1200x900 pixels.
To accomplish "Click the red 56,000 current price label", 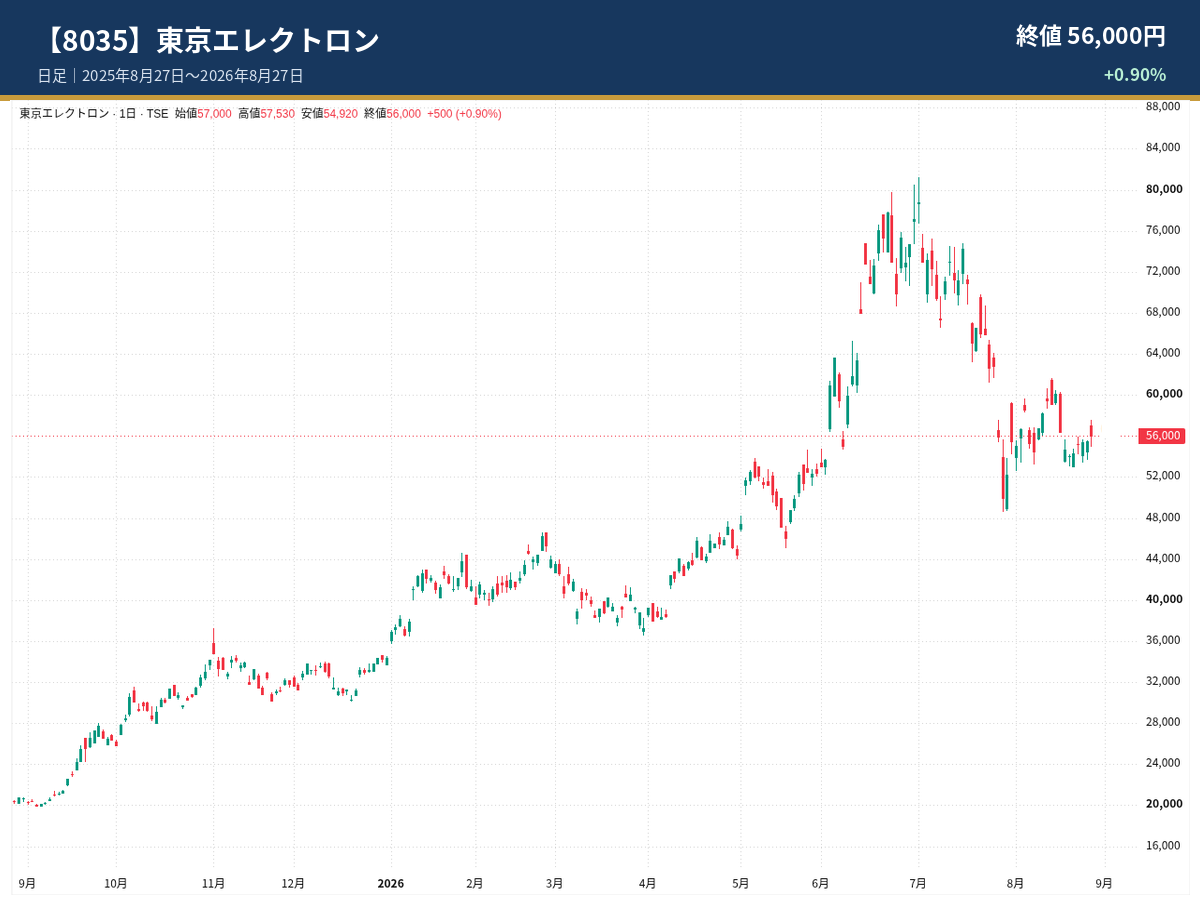I will (x=1163, y=436).
